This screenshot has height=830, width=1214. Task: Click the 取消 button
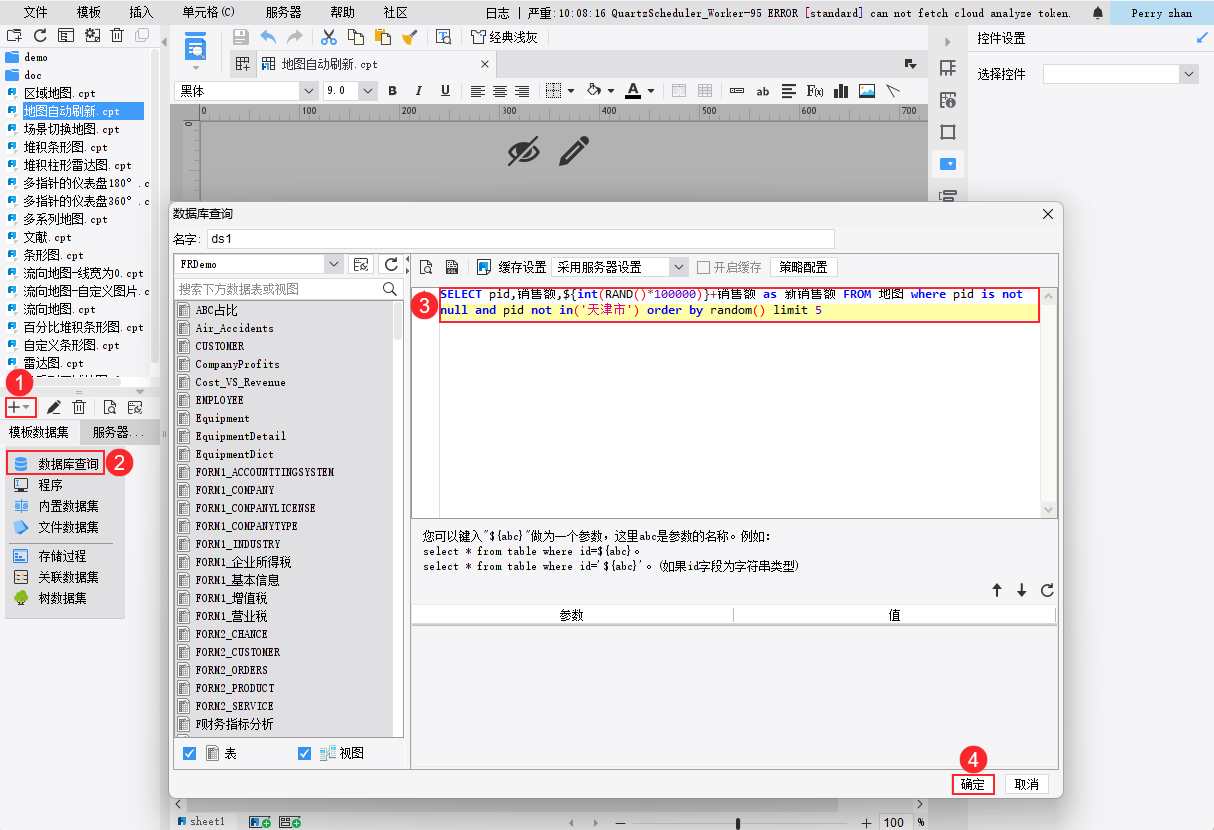point(1026,785)
